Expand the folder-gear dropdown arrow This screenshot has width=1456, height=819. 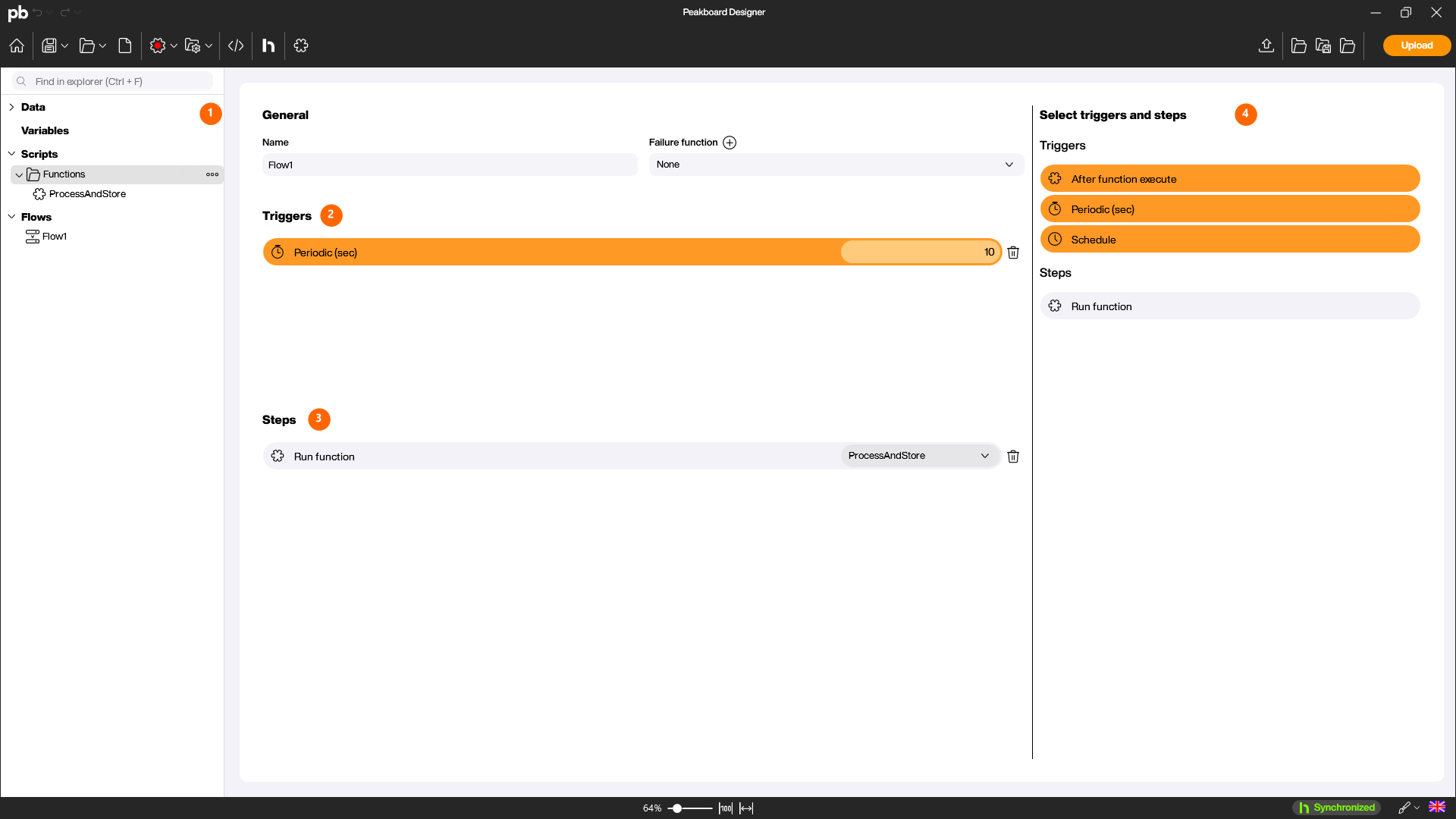(209, 46)
